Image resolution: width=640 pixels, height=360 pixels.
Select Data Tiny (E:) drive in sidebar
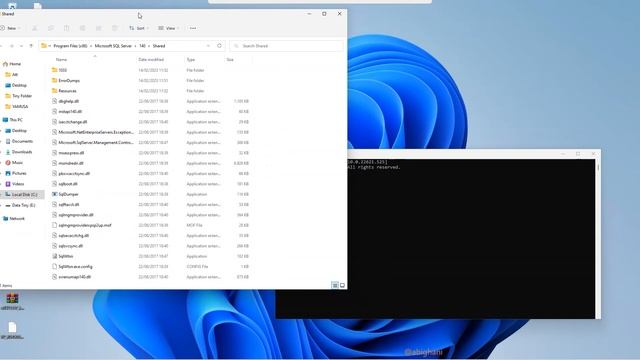tap(23, 205)
